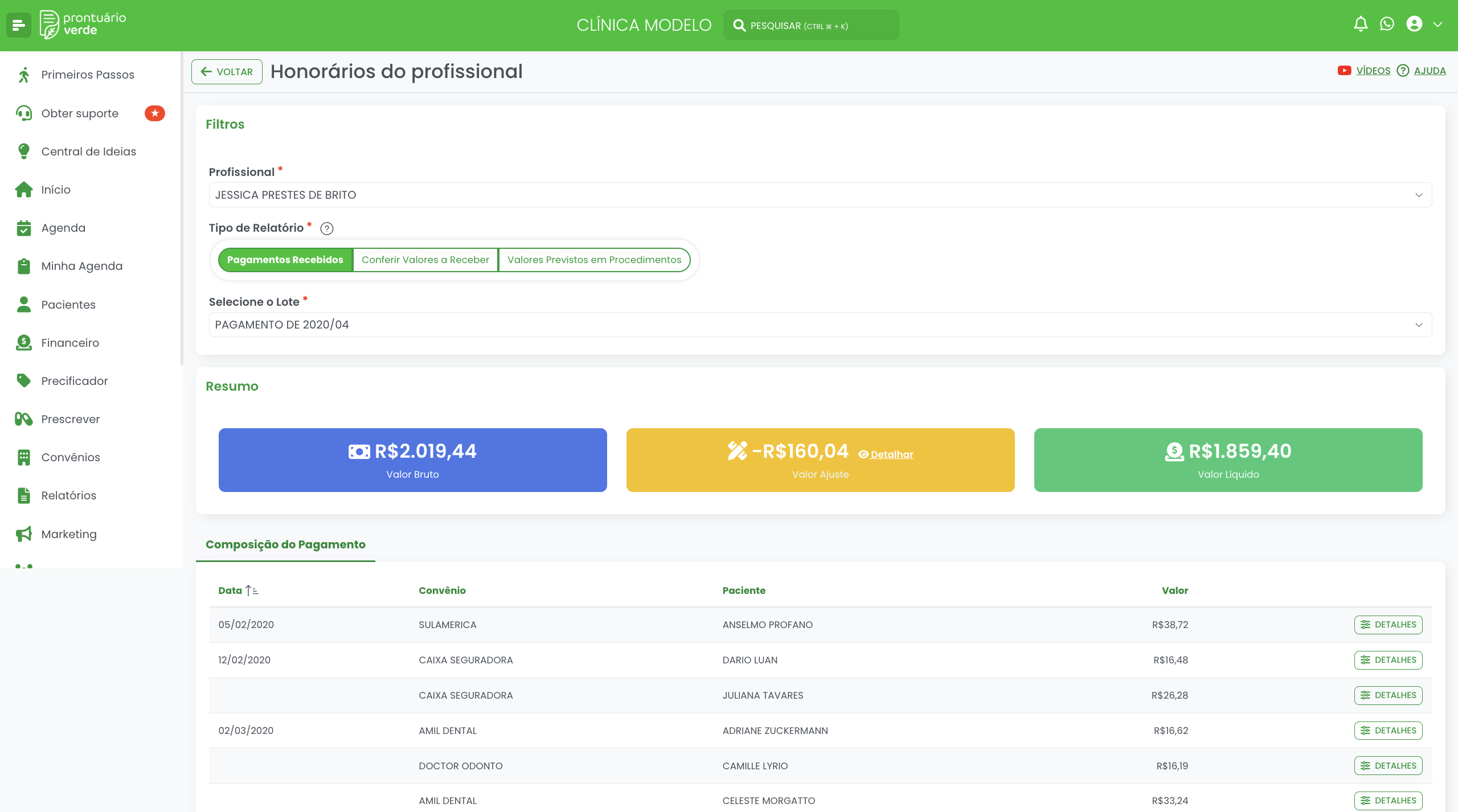This screenshot has width=1458, height=812.
Task: Click the sort icon beside Data column
Action: click(x=252, y=590)
